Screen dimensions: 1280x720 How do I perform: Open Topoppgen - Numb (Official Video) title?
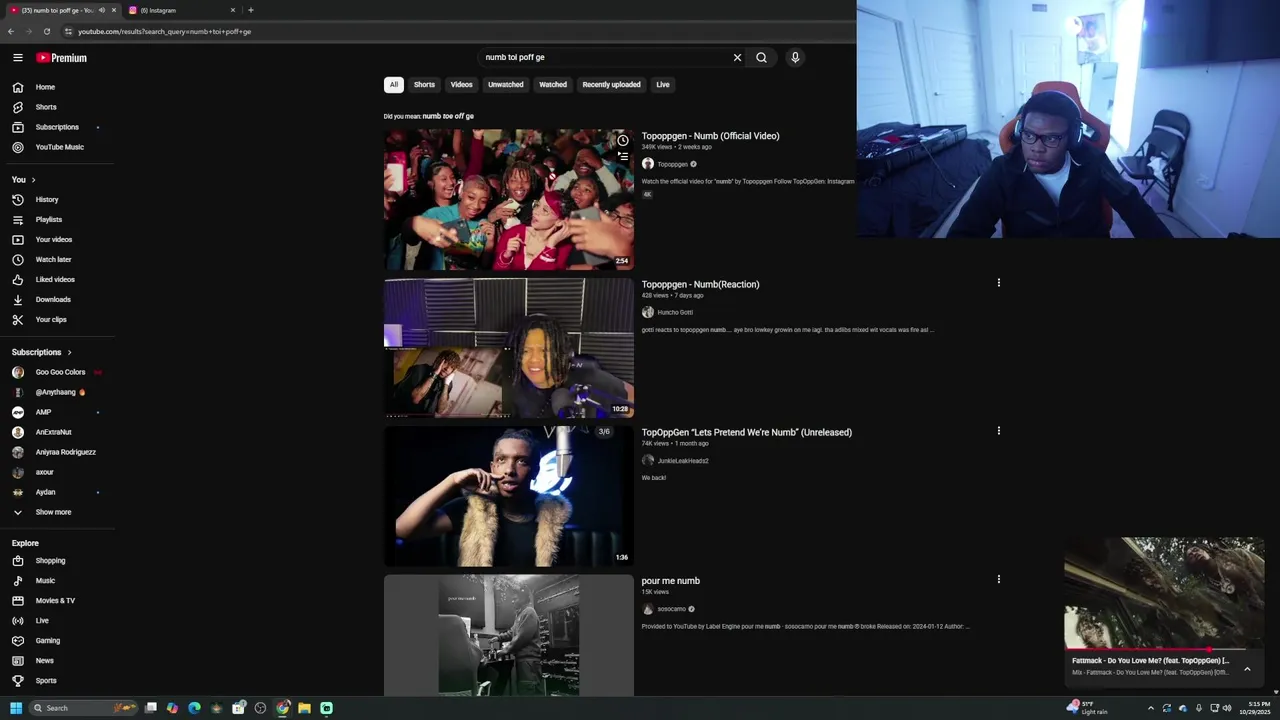tap(710, 136)
